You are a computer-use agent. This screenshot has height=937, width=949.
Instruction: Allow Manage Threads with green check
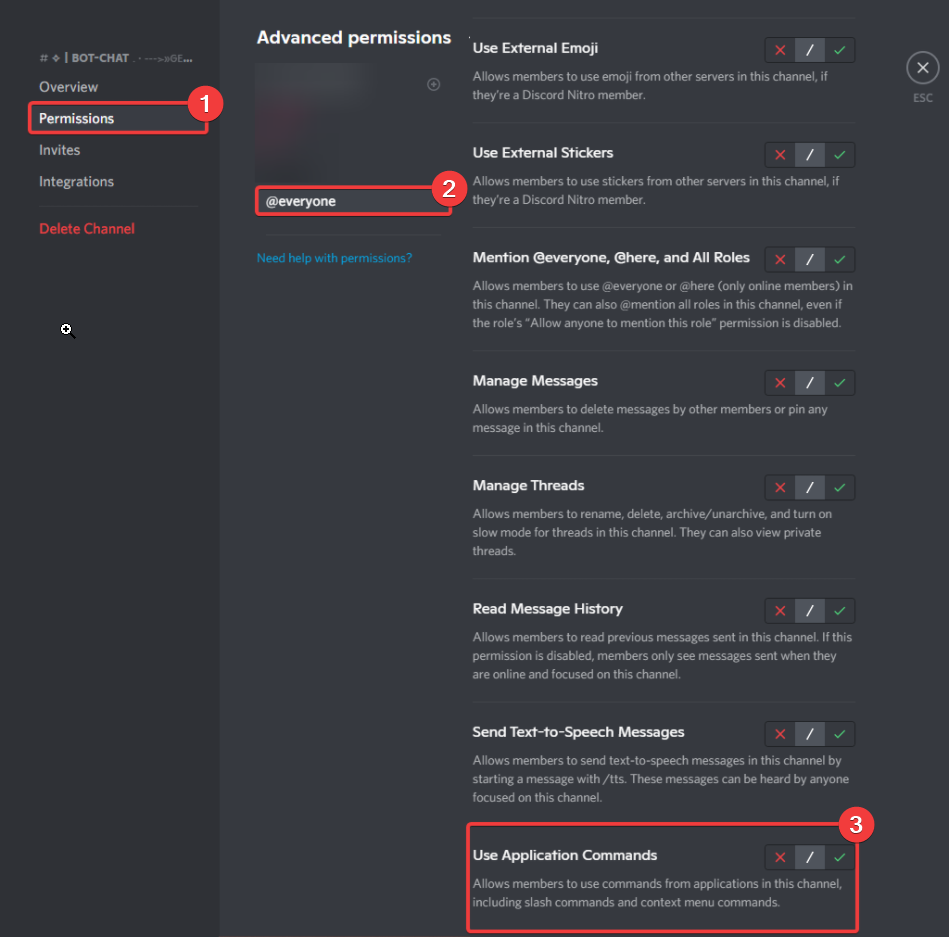[x=840, y=488]
